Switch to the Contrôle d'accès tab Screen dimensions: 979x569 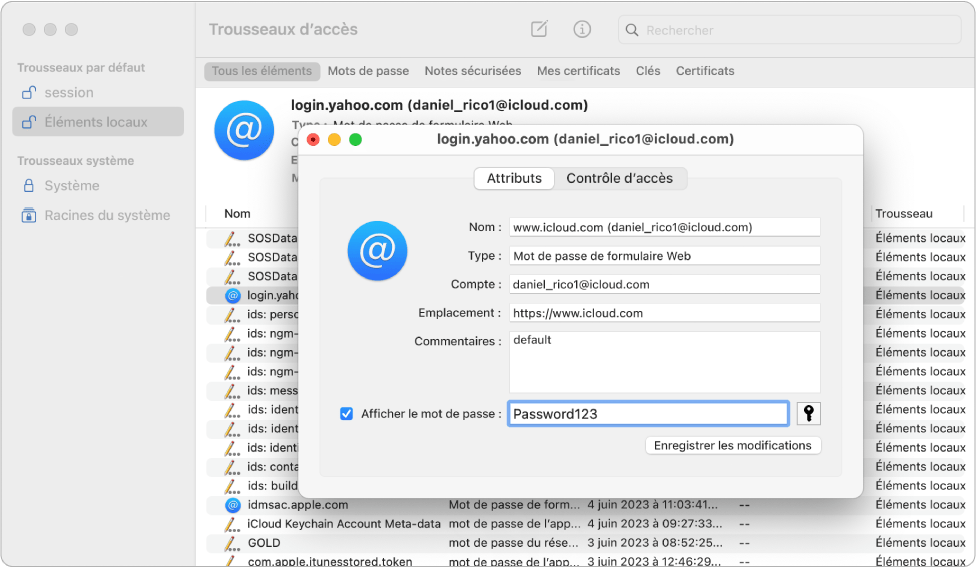619,179
